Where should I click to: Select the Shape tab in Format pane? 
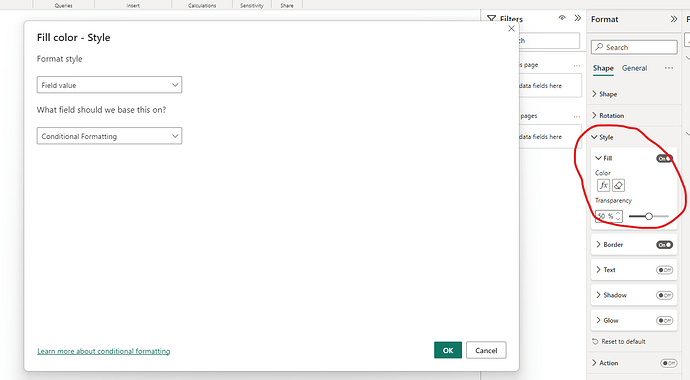[603, 68]
